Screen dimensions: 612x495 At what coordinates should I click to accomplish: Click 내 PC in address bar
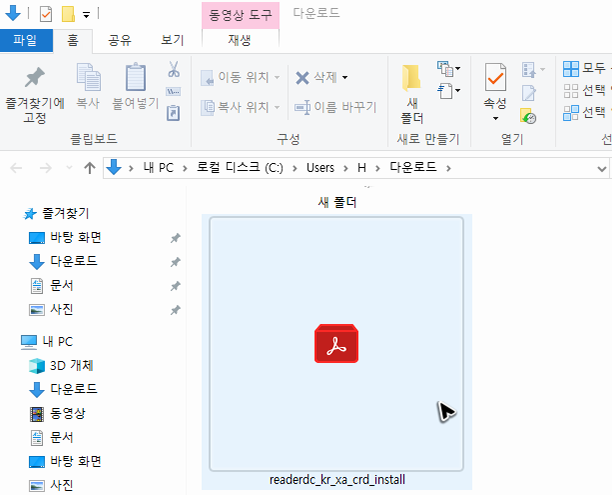(158, 168)
